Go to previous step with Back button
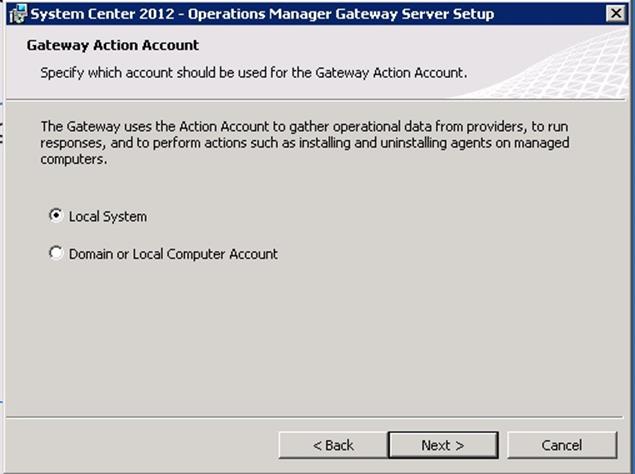This screenshot has width=635, height=474. (333, 445)
